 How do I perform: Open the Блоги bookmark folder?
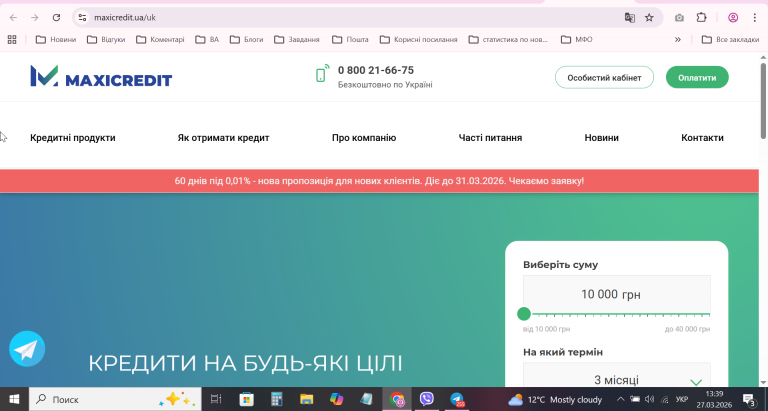point(247,39)
